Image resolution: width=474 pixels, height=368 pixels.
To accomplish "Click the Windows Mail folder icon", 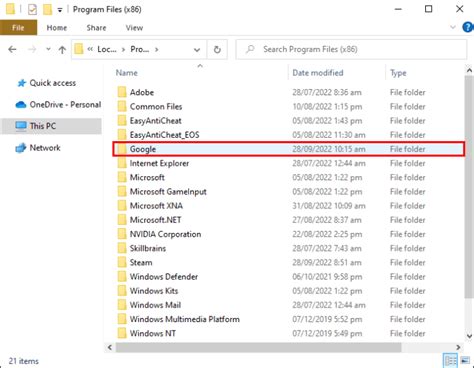I will coord(122,305).
